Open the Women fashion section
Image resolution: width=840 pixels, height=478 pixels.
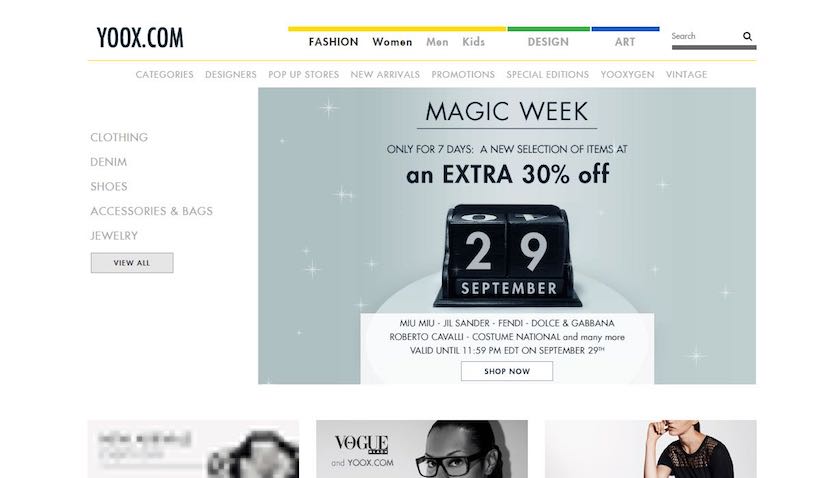point(392,42)
